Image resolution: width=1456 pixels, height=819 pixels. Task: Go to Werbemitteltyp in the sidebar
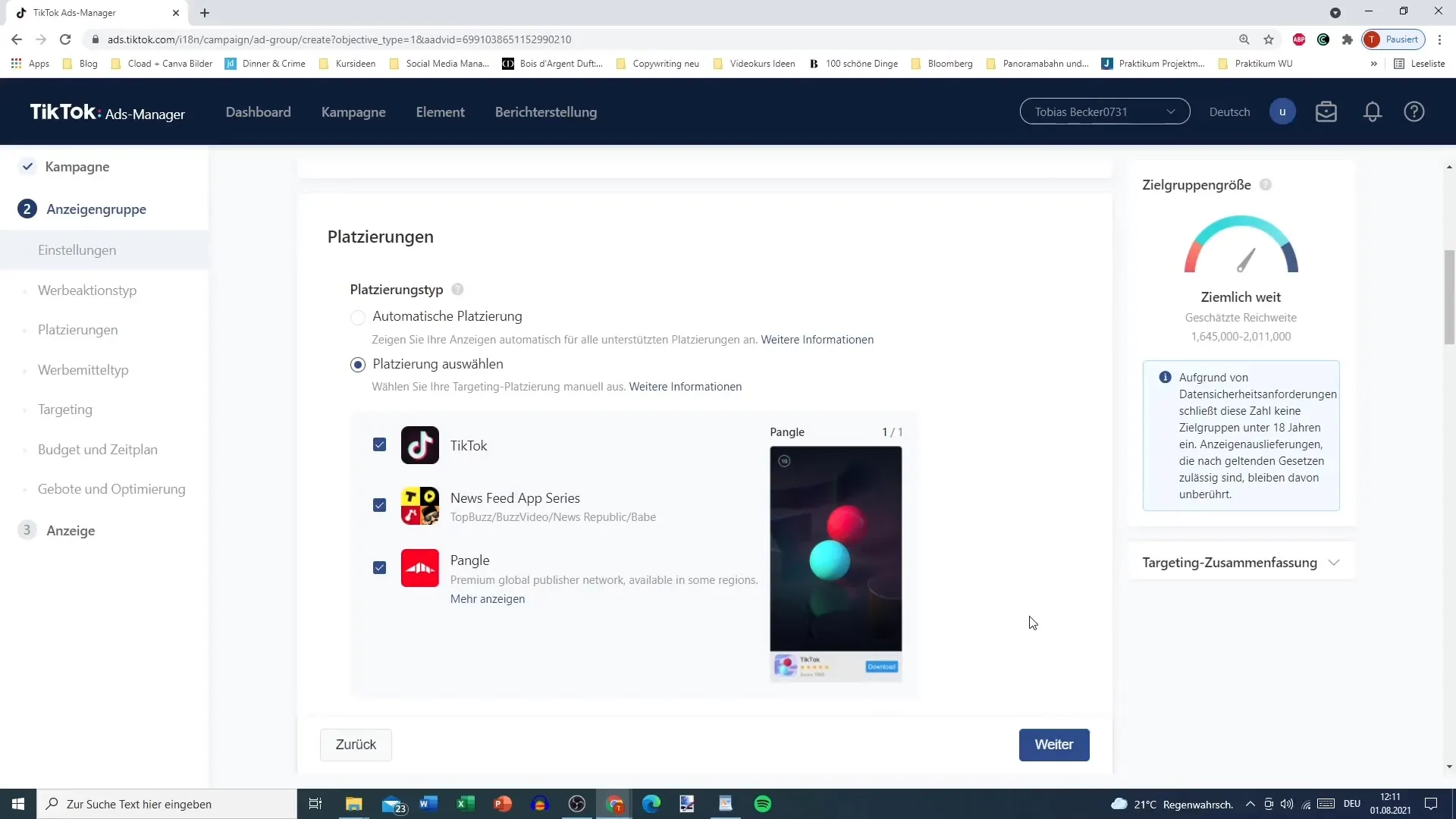[x=83, y=370]
